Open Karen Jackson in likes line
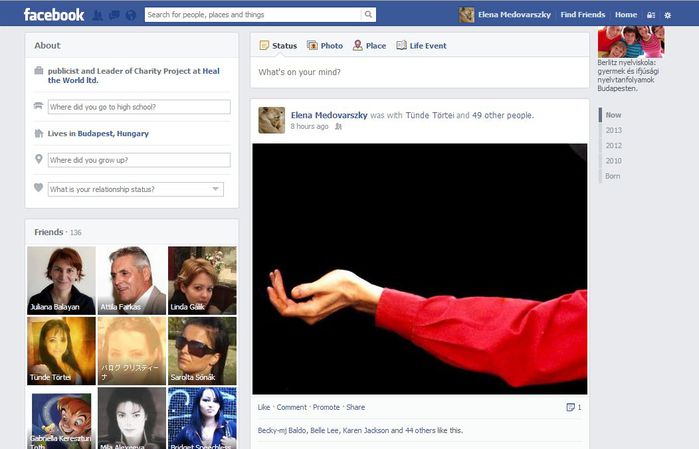 click(365, 430)
